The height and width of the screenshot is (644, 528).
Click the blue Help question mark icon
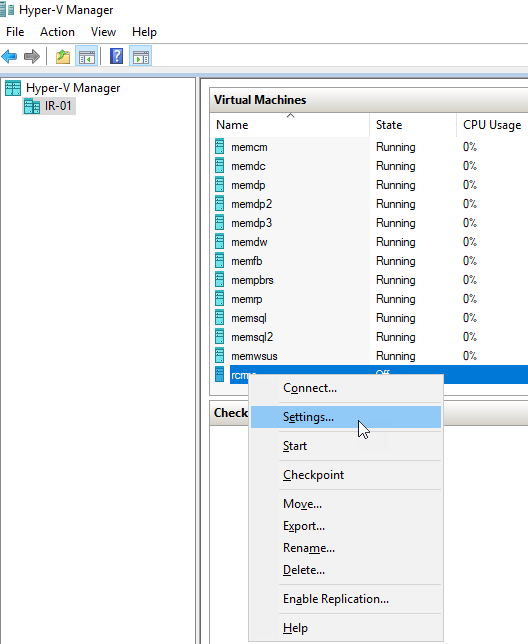(x=117, y=56)
